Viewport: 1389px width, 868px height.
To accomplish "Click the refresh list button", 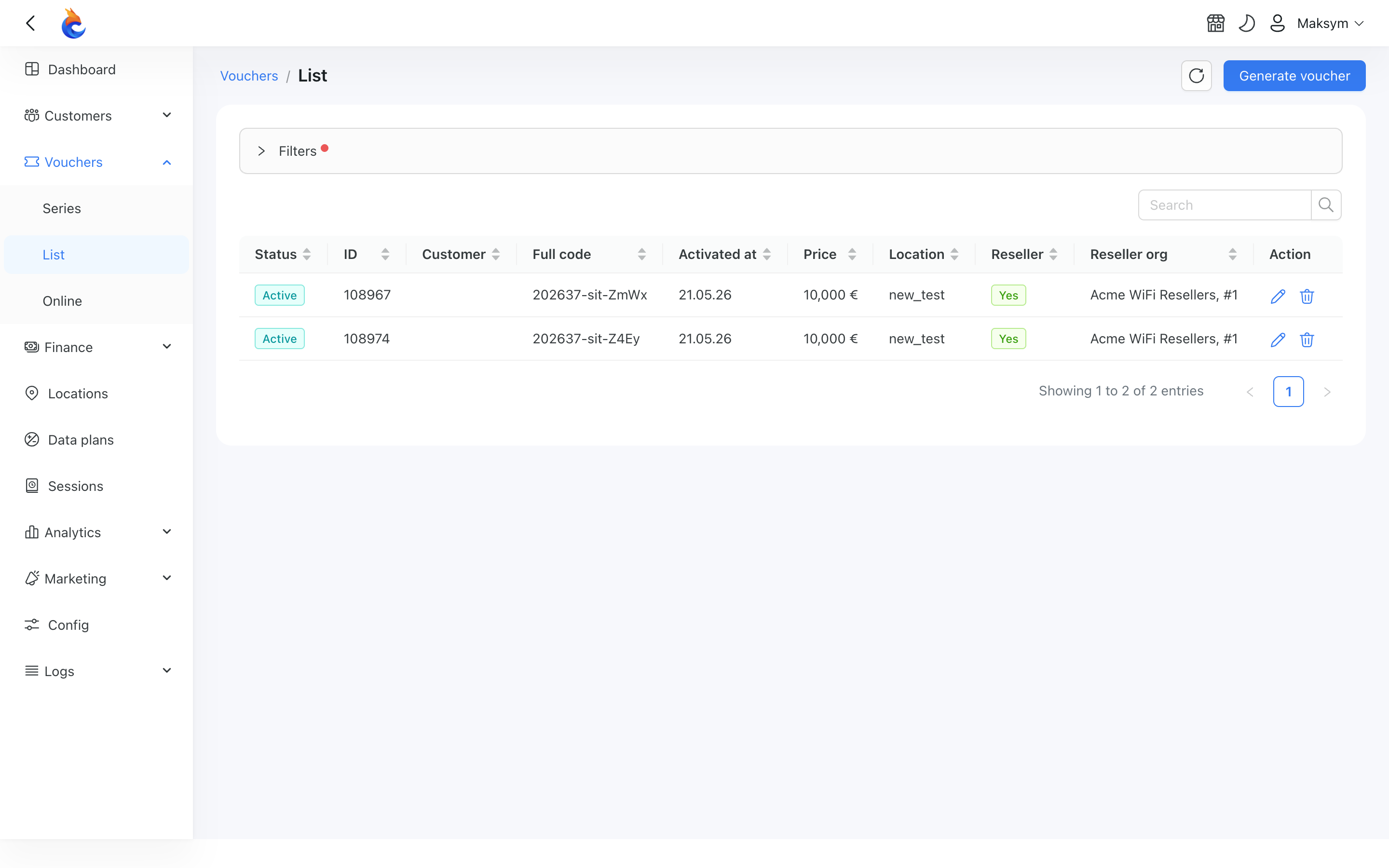I will click(1196, 76).
